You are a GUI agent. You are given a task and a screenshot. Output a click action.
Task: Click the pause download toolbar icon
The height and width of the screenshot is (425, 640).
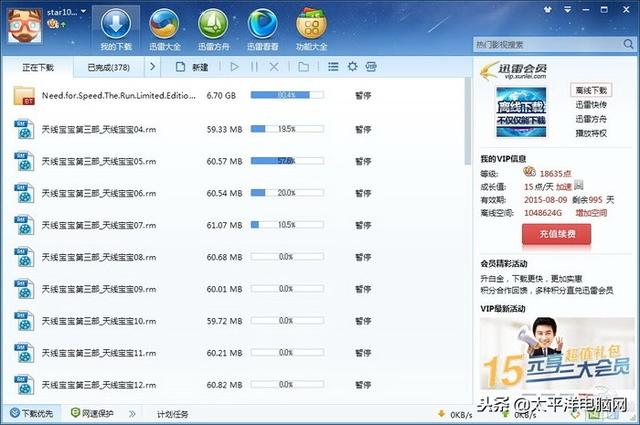[255, 67]
